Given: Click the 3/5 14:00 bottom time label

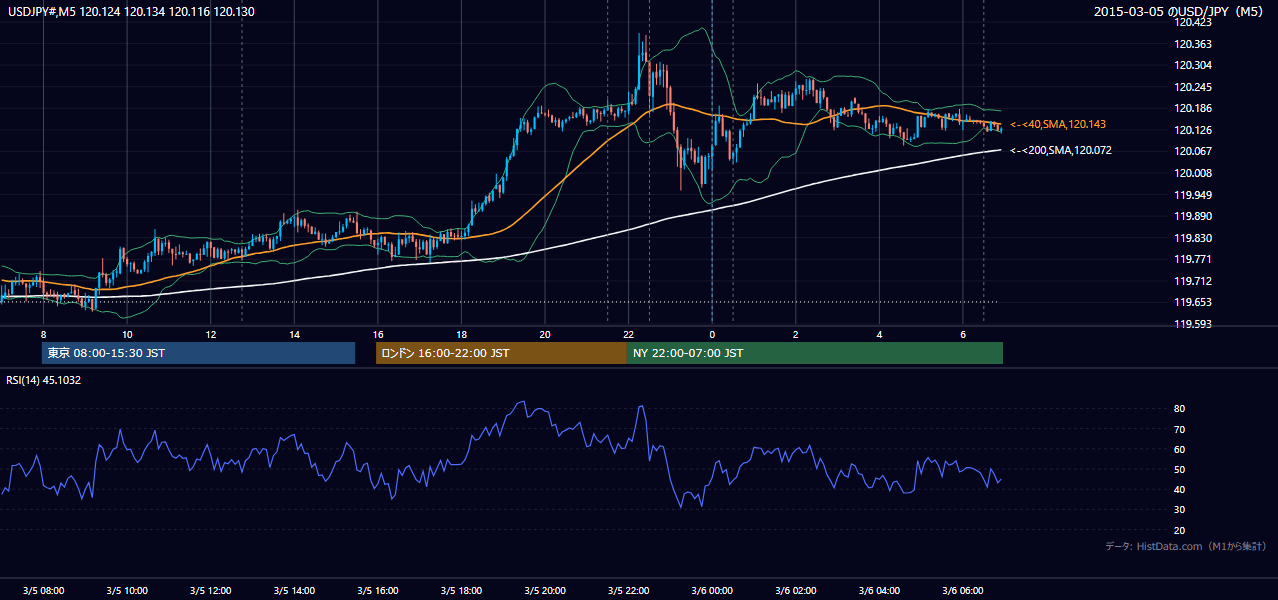Looking at the screenshot, I should tap(294, 591).
